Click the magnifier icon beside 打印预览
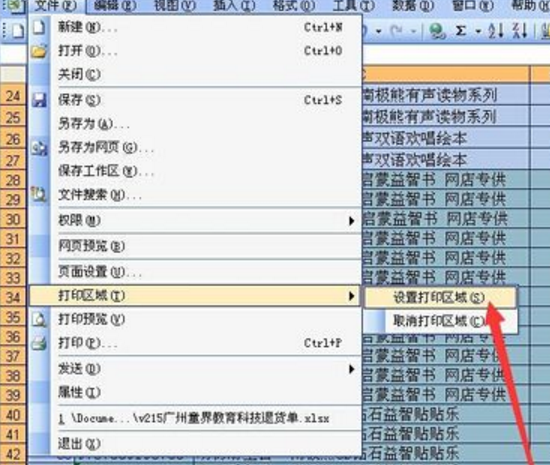This screenshot has width=550, height=465. coord(39,319)
